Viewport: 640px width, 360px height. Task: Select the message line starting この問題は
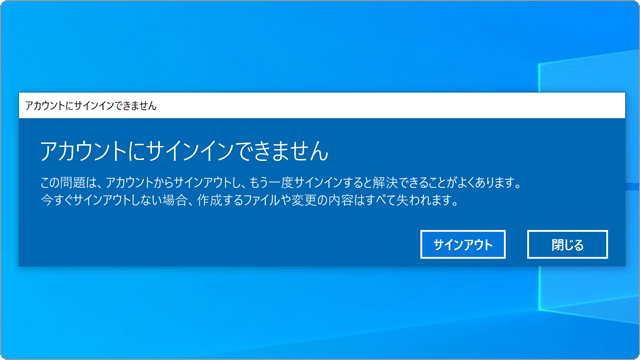tap(281, 182)
